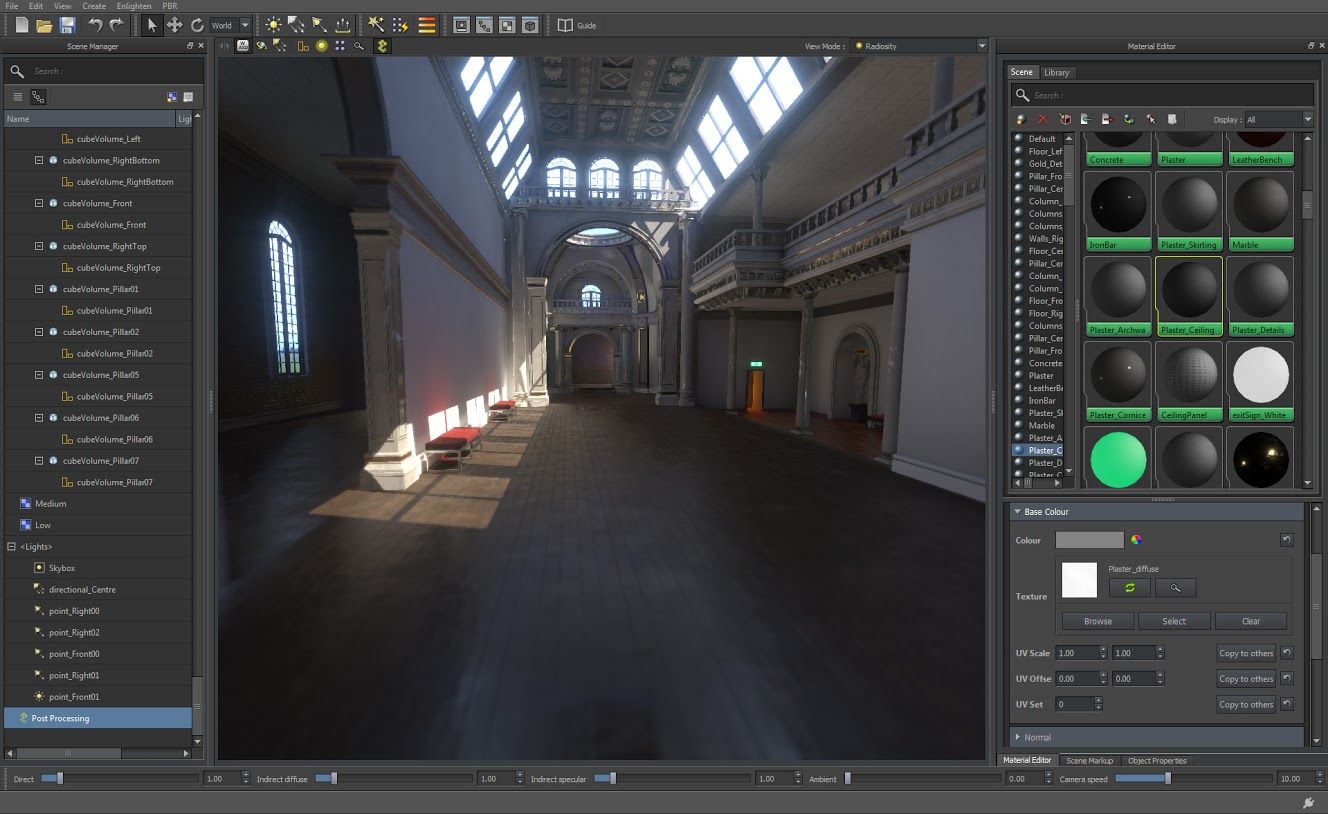This screenshot has width=1328, height=814.
Task: Collapse the Lights group in Scene Manager
Action: [x=12, y=546]
